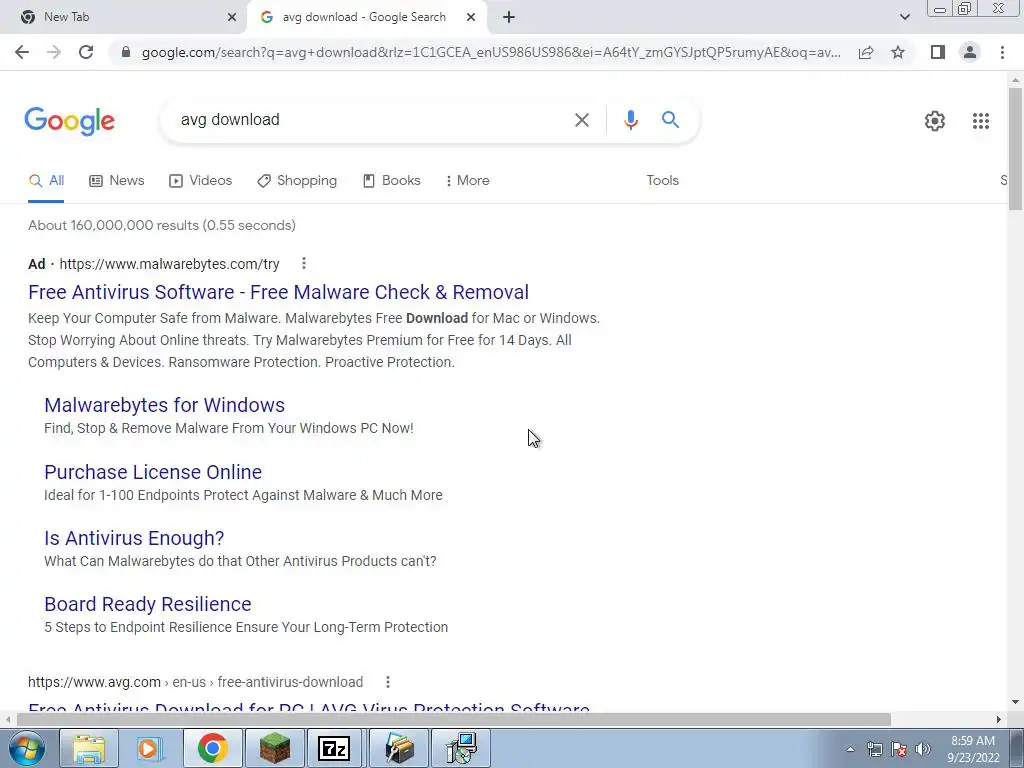Clear the search query with the X
The image size is (1024, 768).
[581, 120]
